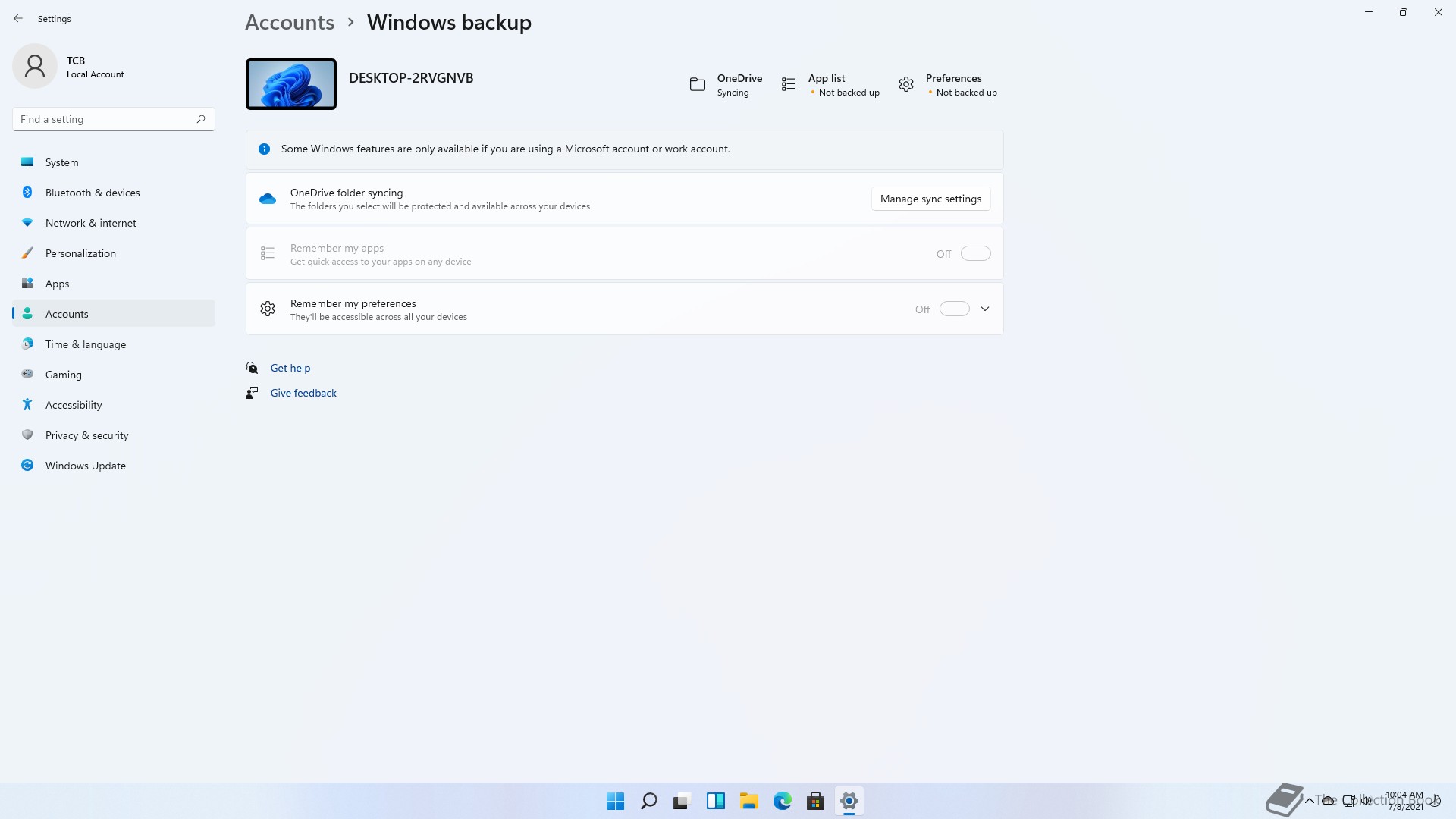Open Time & language category
Image resolution: width=1456 pixels, height=819 pixels.
(114, 344)
